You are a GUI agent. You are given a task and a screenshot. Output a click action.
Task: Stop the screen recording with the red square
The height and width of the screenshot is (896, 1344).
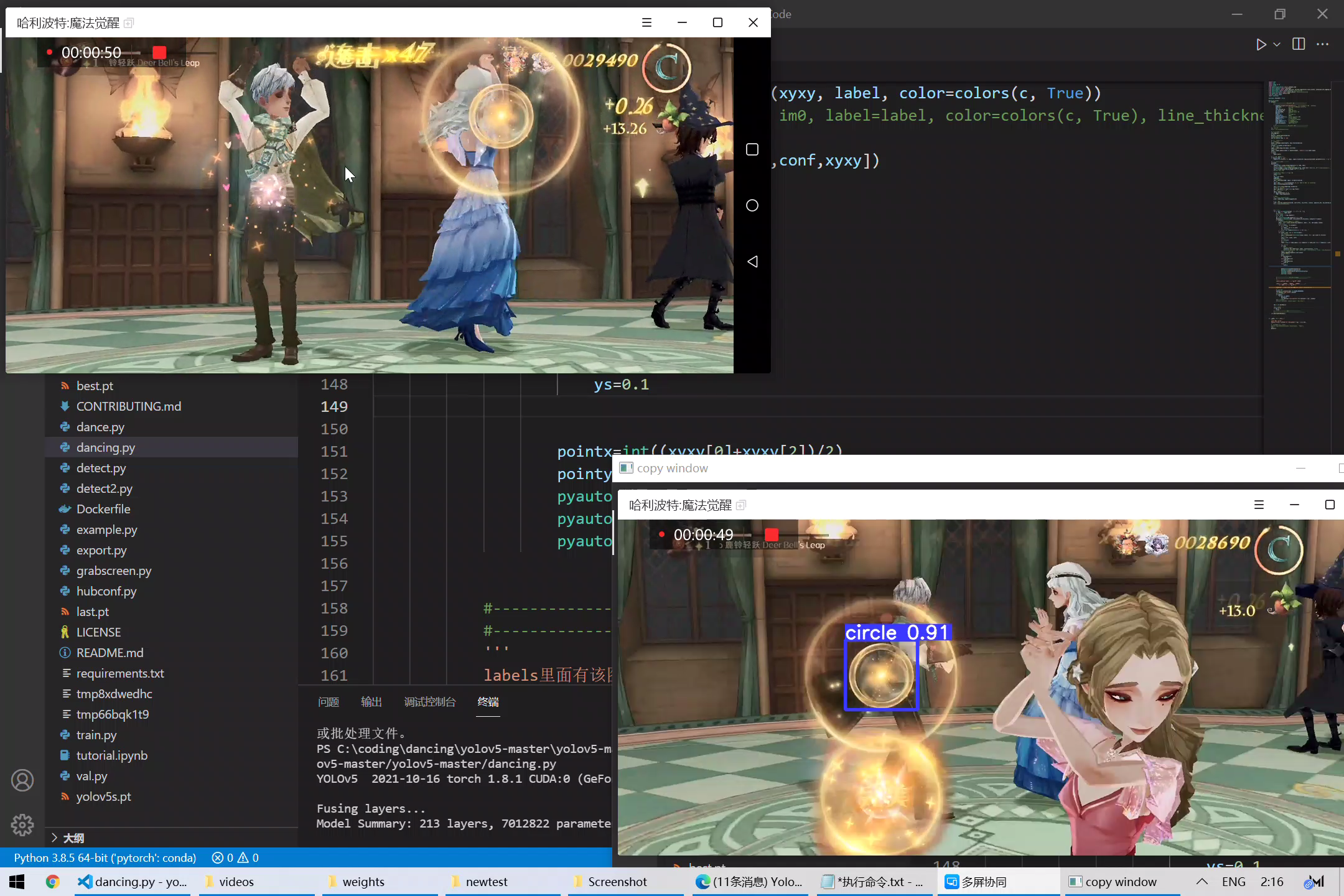coord(159,52)
